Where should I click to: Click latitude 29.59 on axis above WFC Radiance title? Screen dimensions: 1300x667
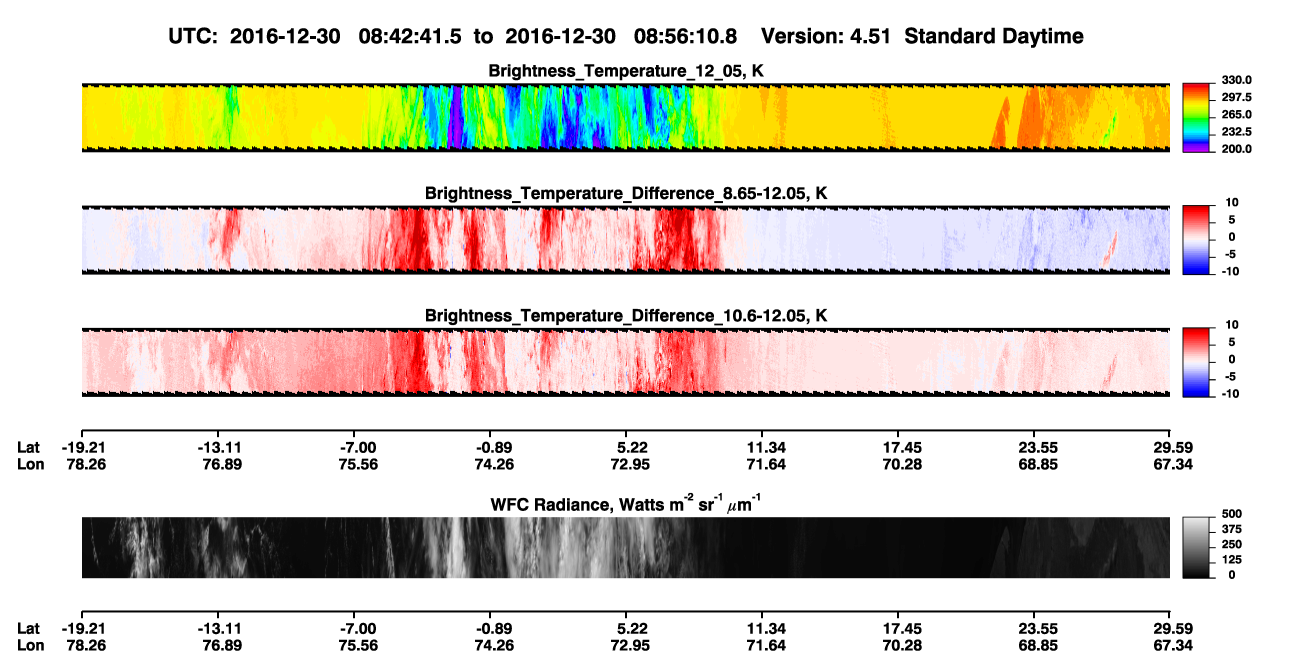[x=1171, y=447]
